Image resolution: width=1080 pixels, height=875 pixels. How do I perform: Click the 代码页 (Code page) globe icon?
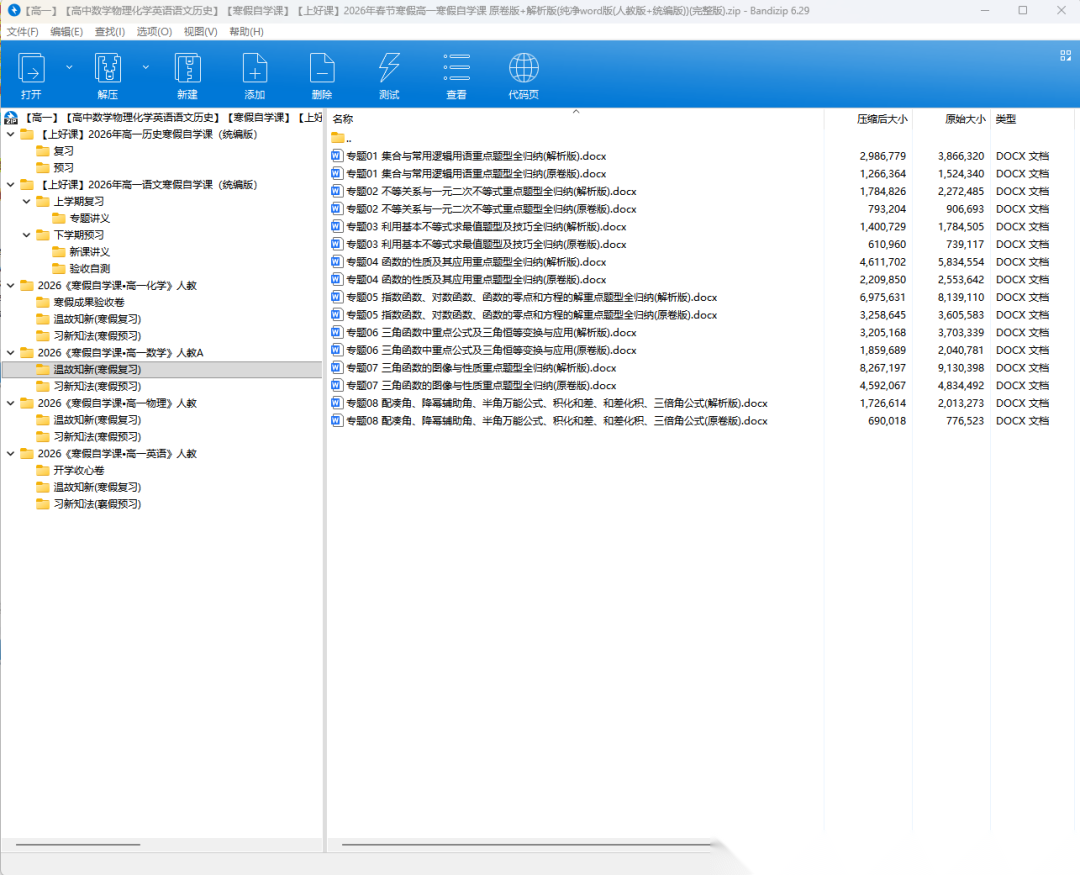(523, 69)
